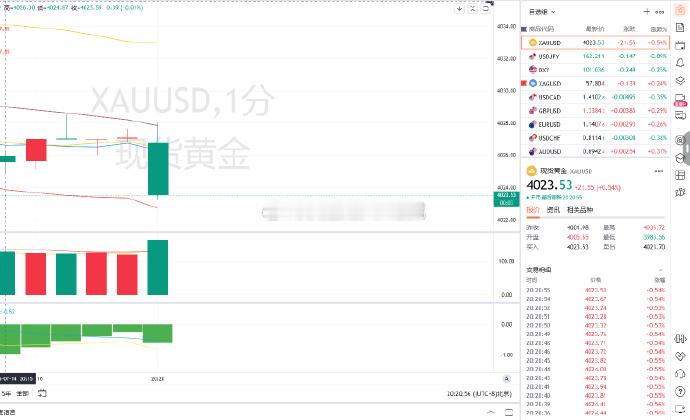Open chart timezone UTC+8 selector
The width and height of the screenshot is (690, 420).
coord(479,394)
